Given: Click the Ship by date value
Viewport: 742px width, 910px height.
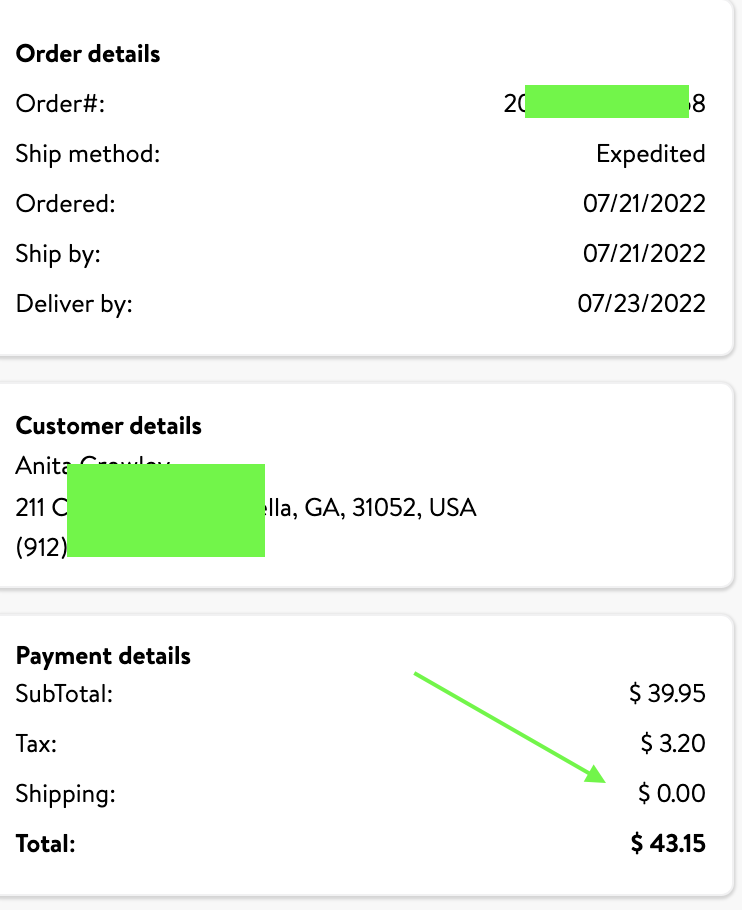Looking at the screenshot, I should pyautogui.click(x=644, y=254).
